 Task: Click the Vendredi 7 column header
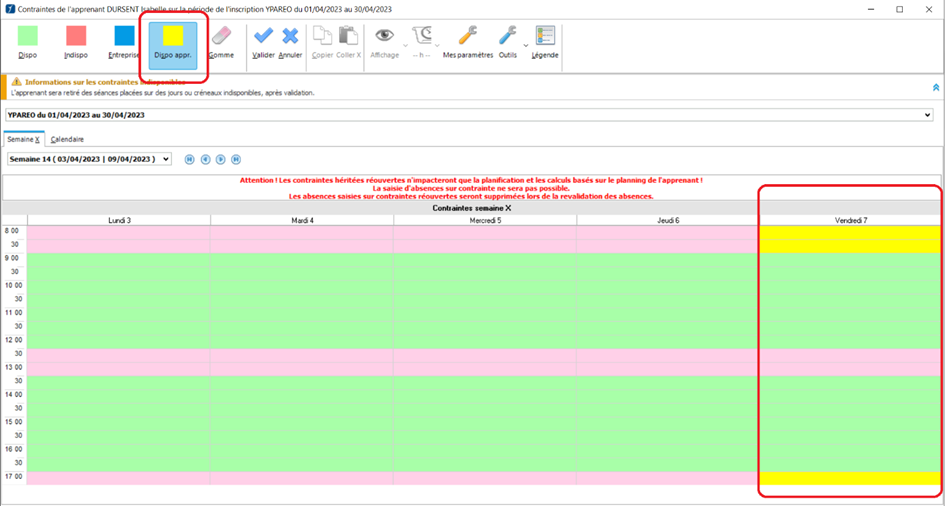(850, 220)
